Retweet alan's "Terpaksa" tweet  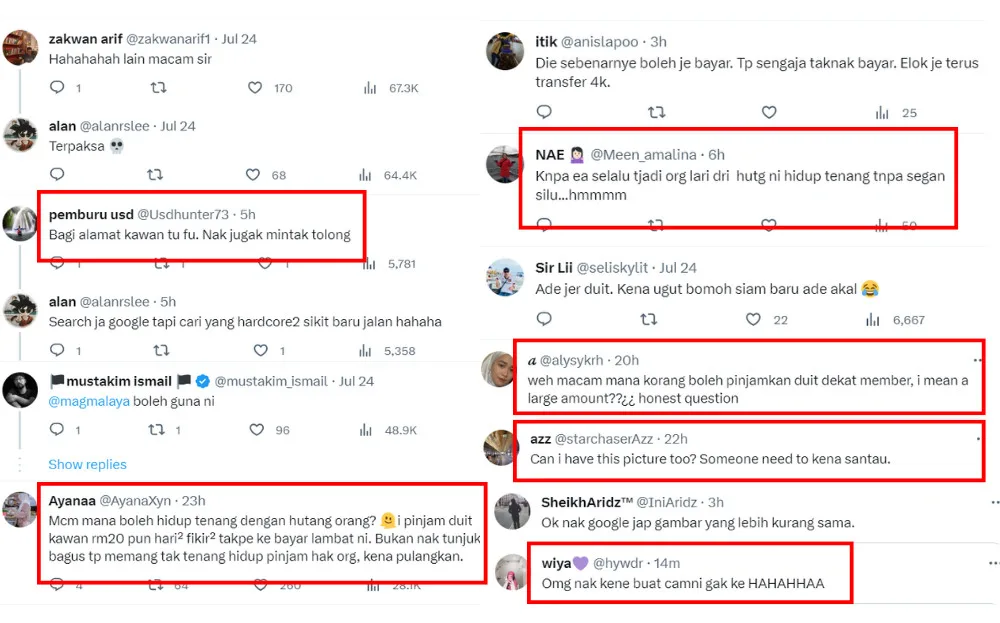click(x=155, y=175)
